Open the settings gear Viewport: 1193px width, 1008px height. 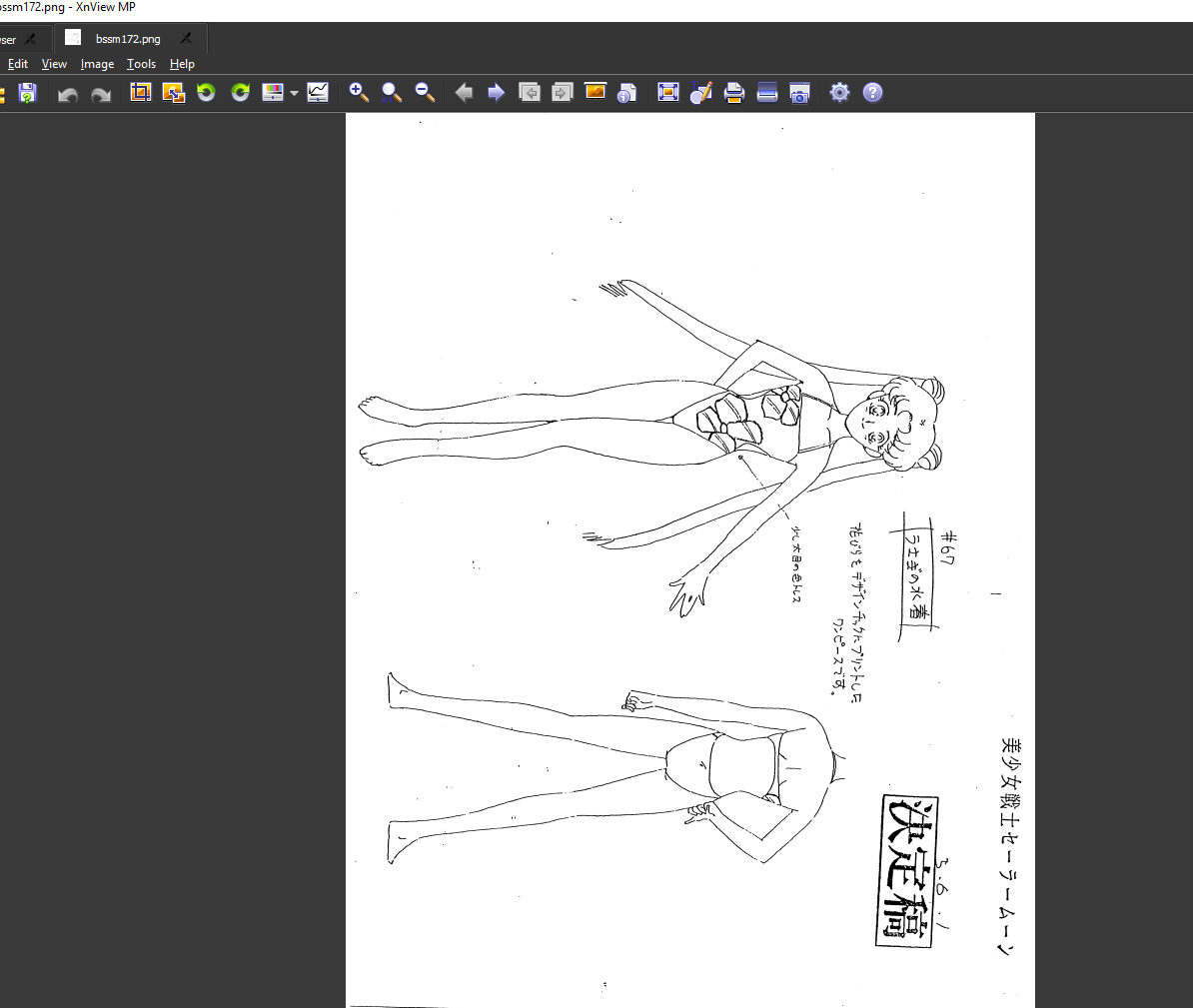click(839, 93)
